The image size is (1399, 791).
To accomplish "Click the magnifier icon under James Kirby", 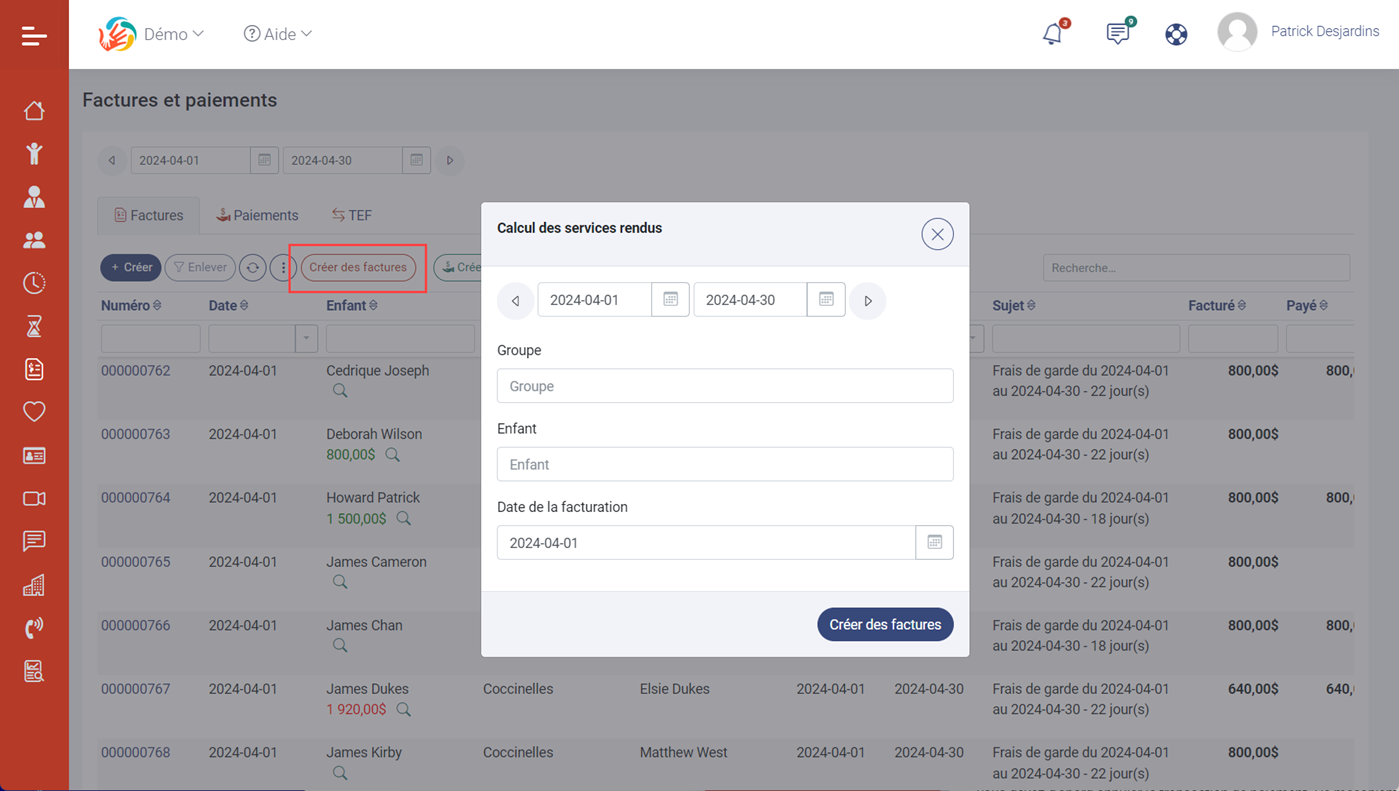I will (340, 773).
